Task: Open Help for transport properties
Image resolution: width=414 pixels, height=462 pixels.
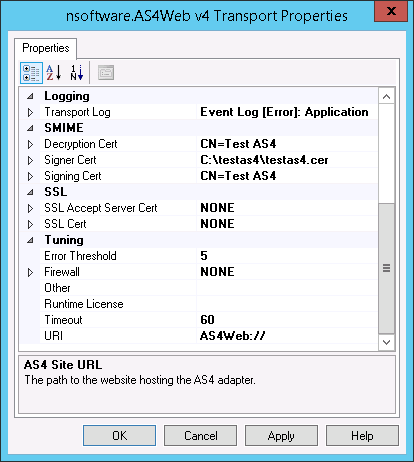Action: click(362, 436)
